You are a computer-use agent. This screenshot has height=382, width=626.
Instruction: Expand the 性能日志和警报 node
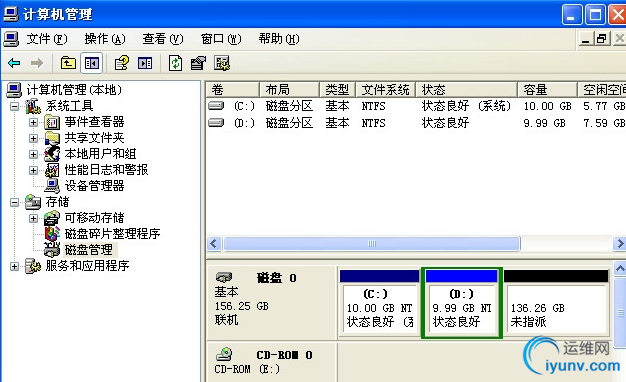[34, 170]
